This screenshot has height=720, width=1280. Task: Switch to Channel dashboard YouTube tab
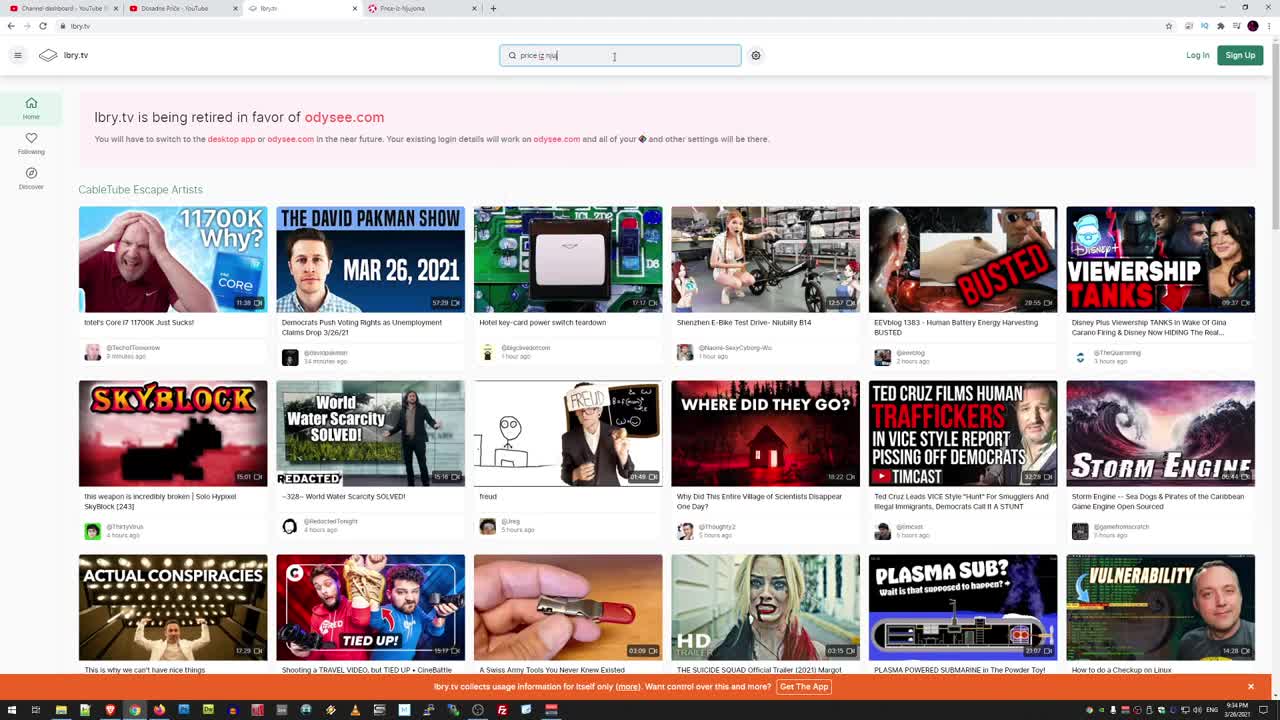[60, 8]
